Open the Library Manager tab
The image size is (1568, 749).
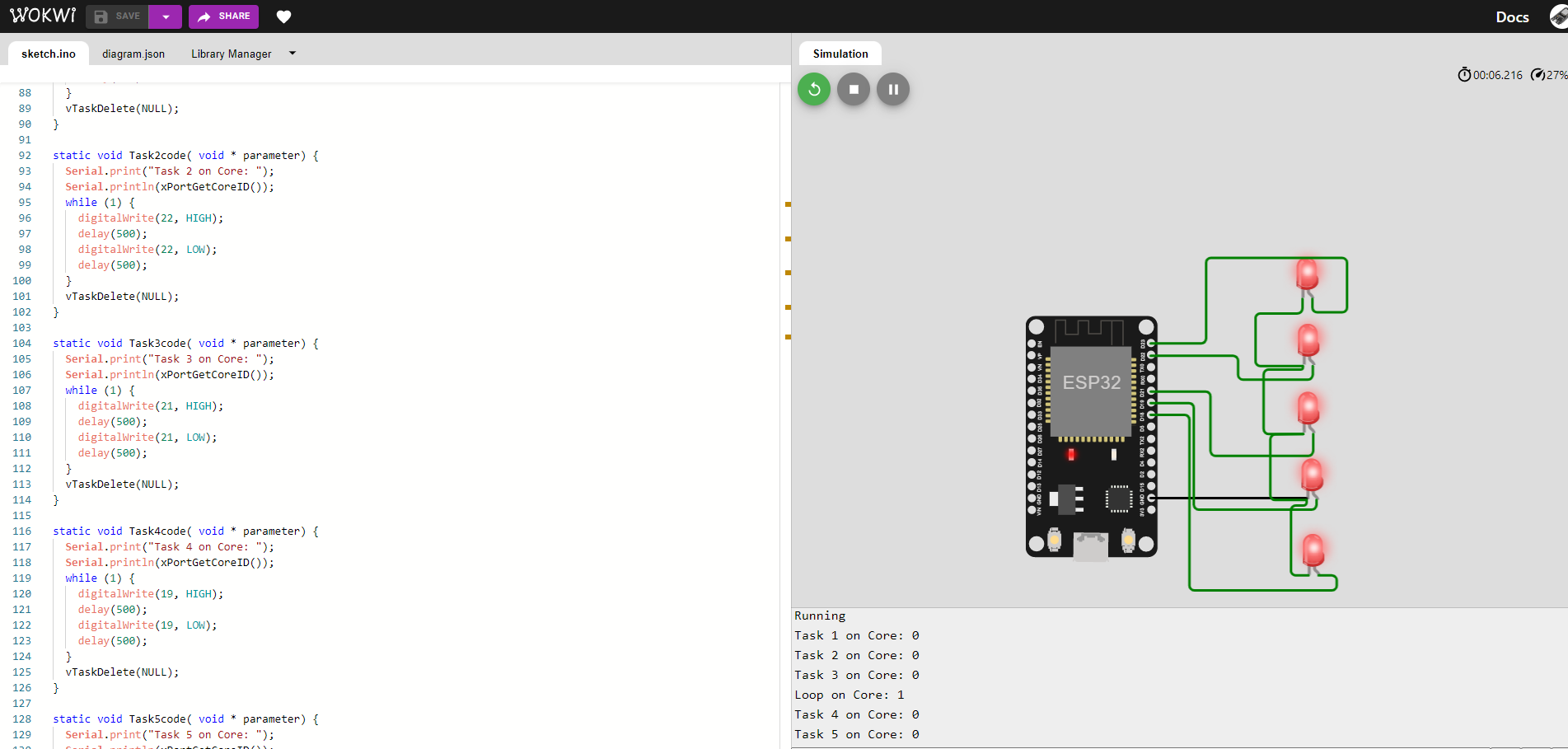[231, 54]
